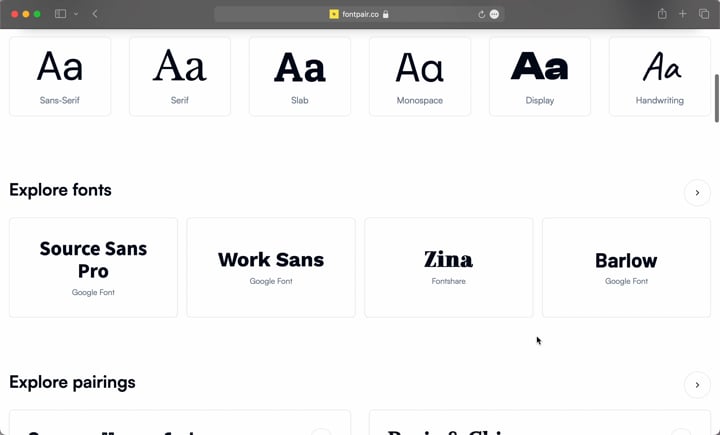
Task: Click the page vertical scrollbar
Action: (716, 98)
